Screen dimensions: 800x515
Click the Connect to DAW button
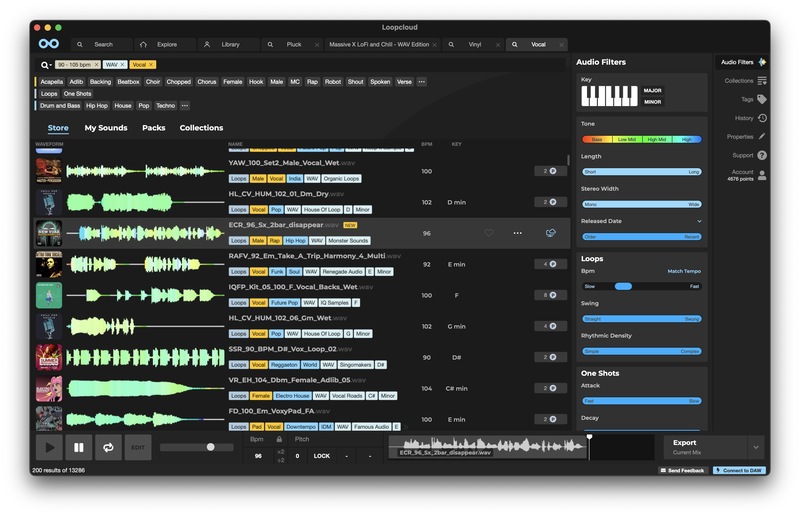(x=739, y=470)
